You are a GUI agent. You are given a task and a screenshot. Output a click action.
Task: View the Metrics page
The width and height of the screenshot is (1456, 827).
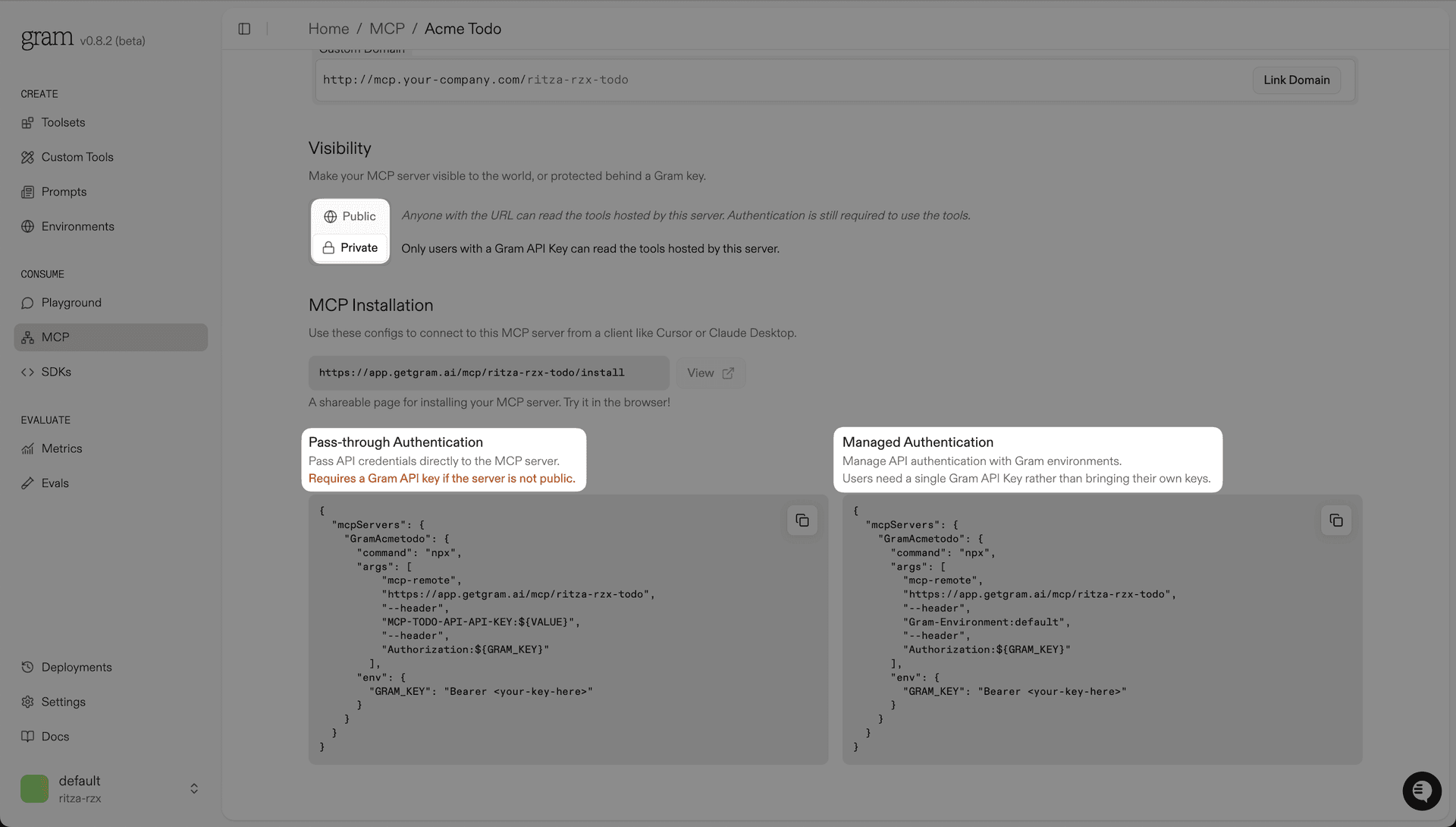coord(61,448)
